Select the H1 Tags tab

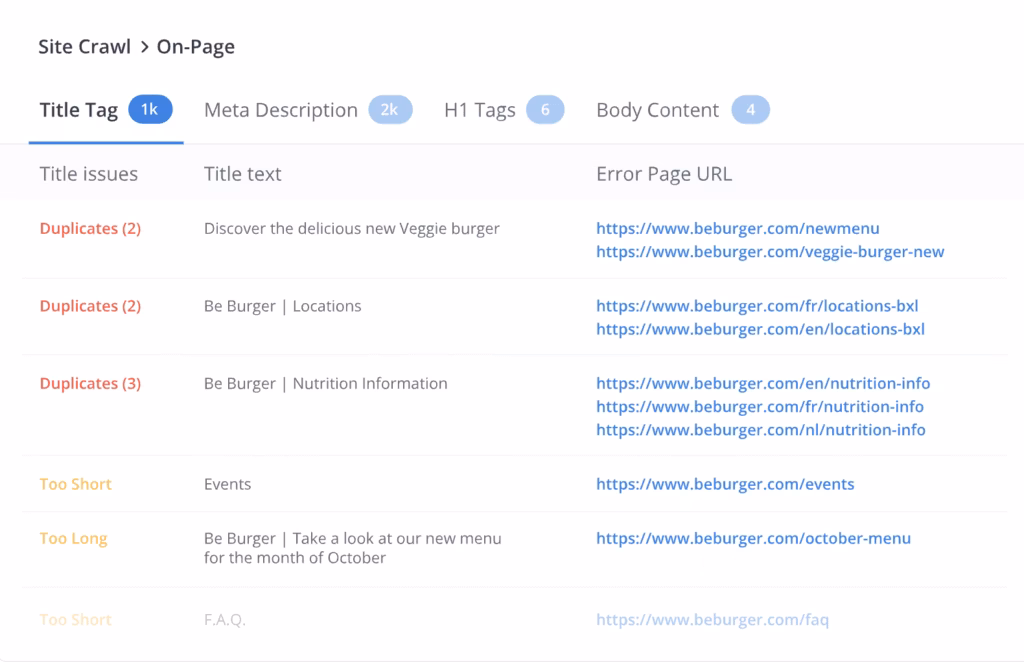(x=479, y=110)
